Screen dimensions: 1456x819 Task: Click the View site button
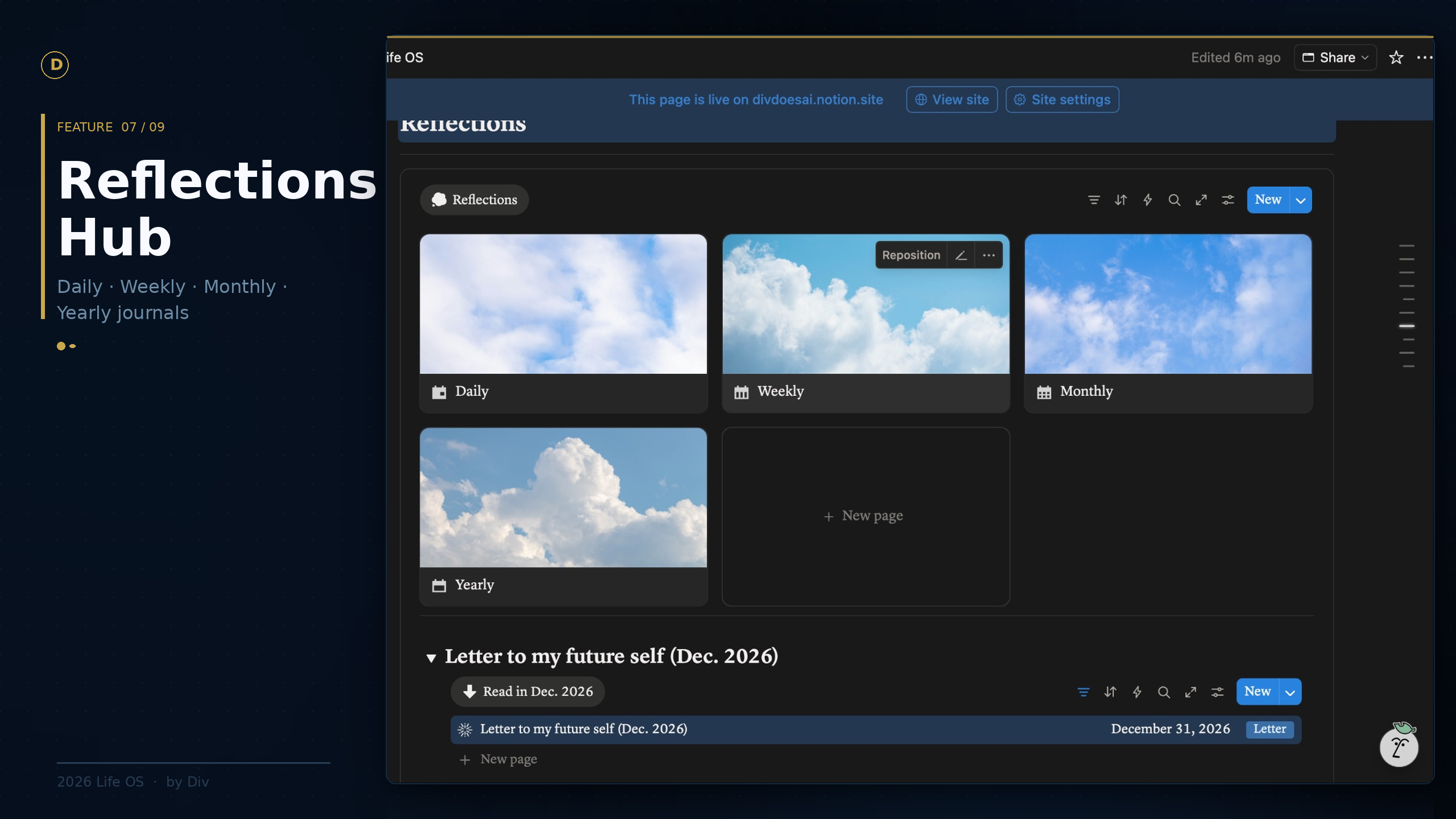point(951,100)
